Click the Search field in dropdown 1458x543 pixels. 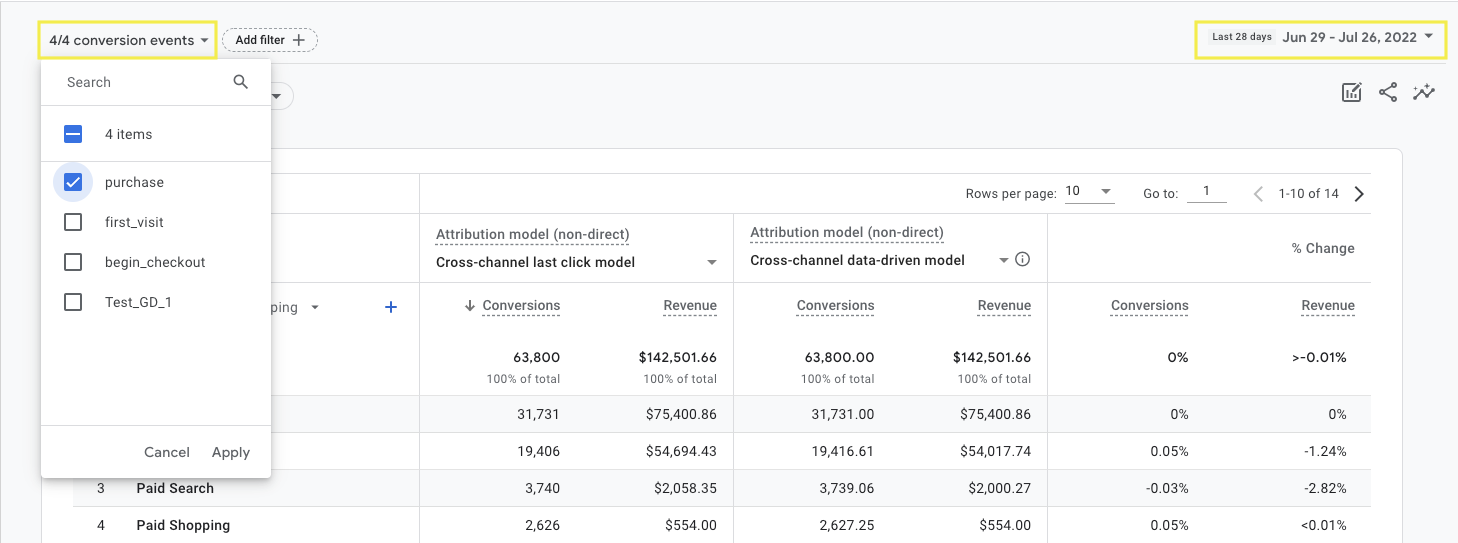pos(140,82)
